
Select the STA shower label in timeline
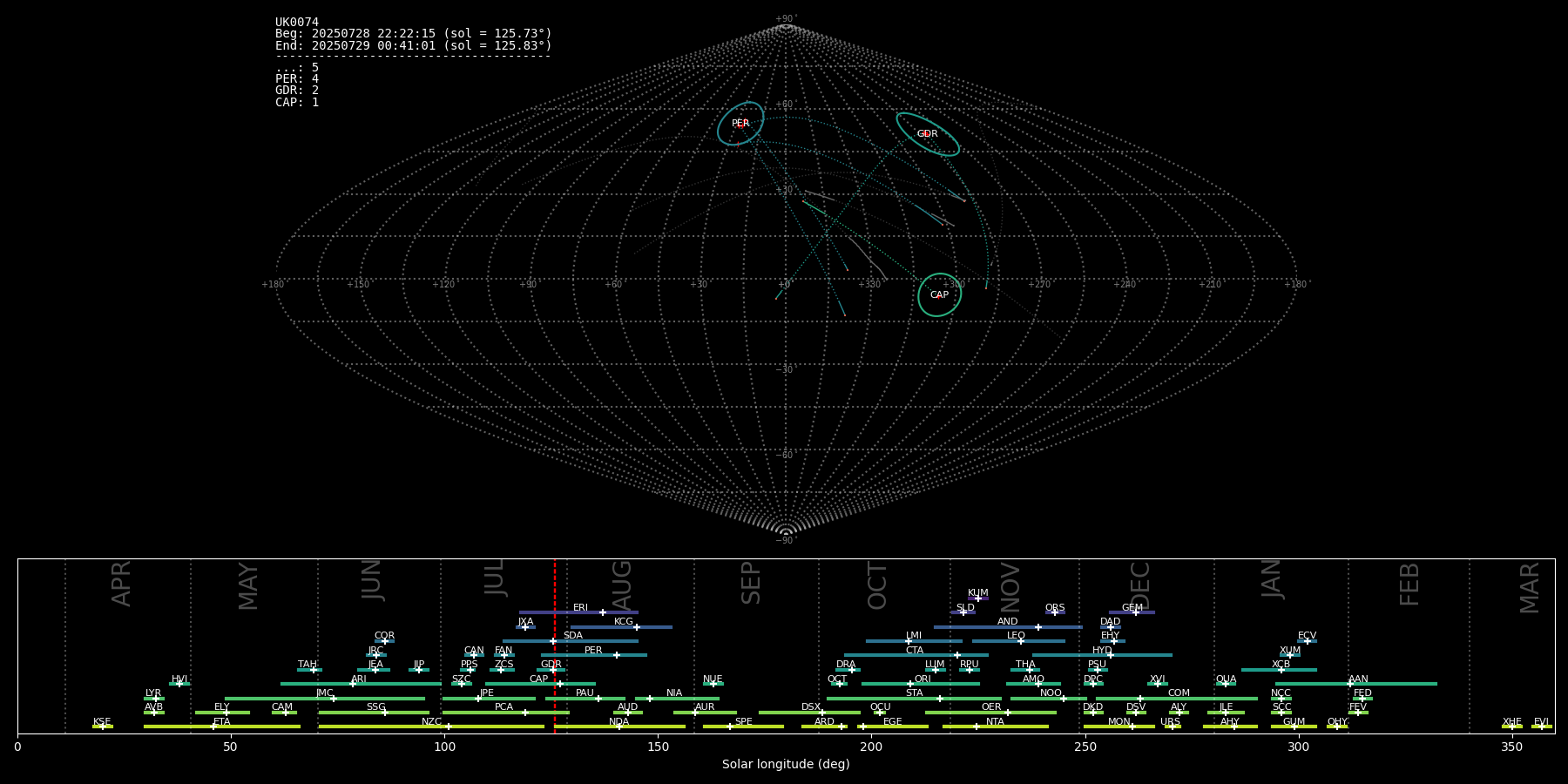pyautogui.click(x=914, y=693)
